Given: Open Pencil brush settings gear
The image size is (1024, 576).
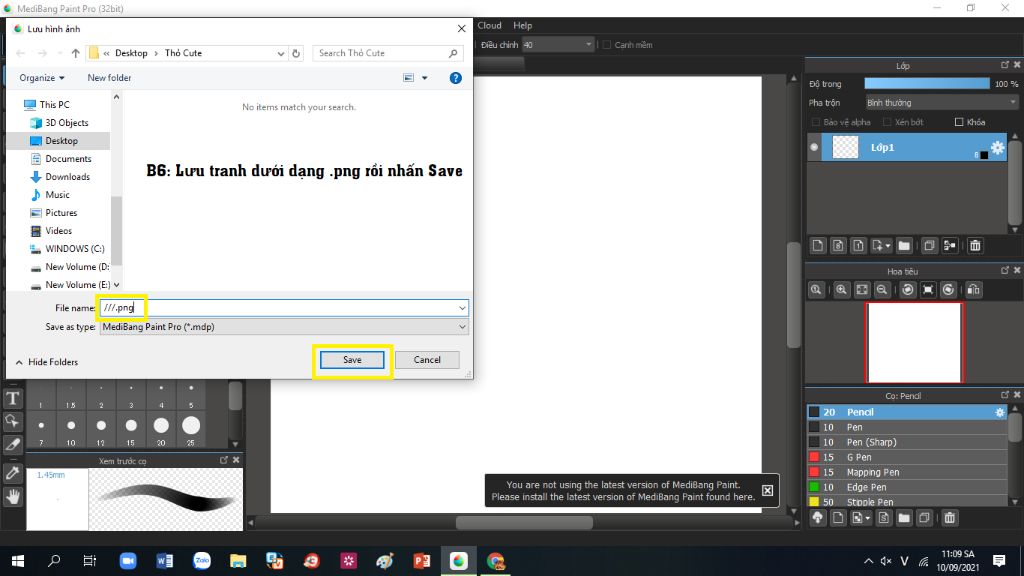Looking at the screenshot, I should coord(1000,412).
